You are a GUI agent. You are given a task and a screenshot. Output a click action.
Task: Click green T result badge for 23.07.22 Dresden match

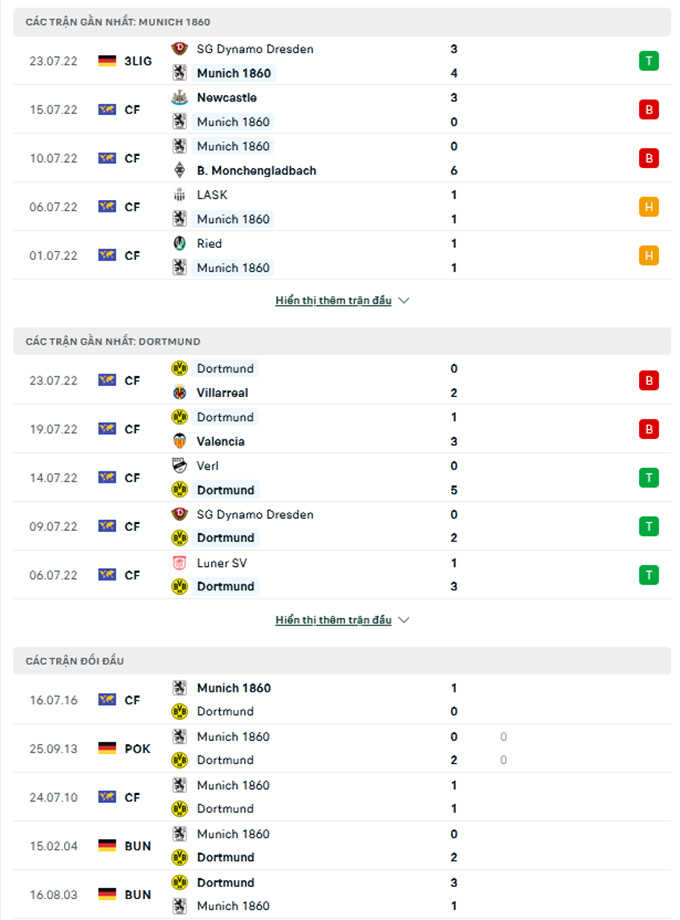click(x=648, y=61)
